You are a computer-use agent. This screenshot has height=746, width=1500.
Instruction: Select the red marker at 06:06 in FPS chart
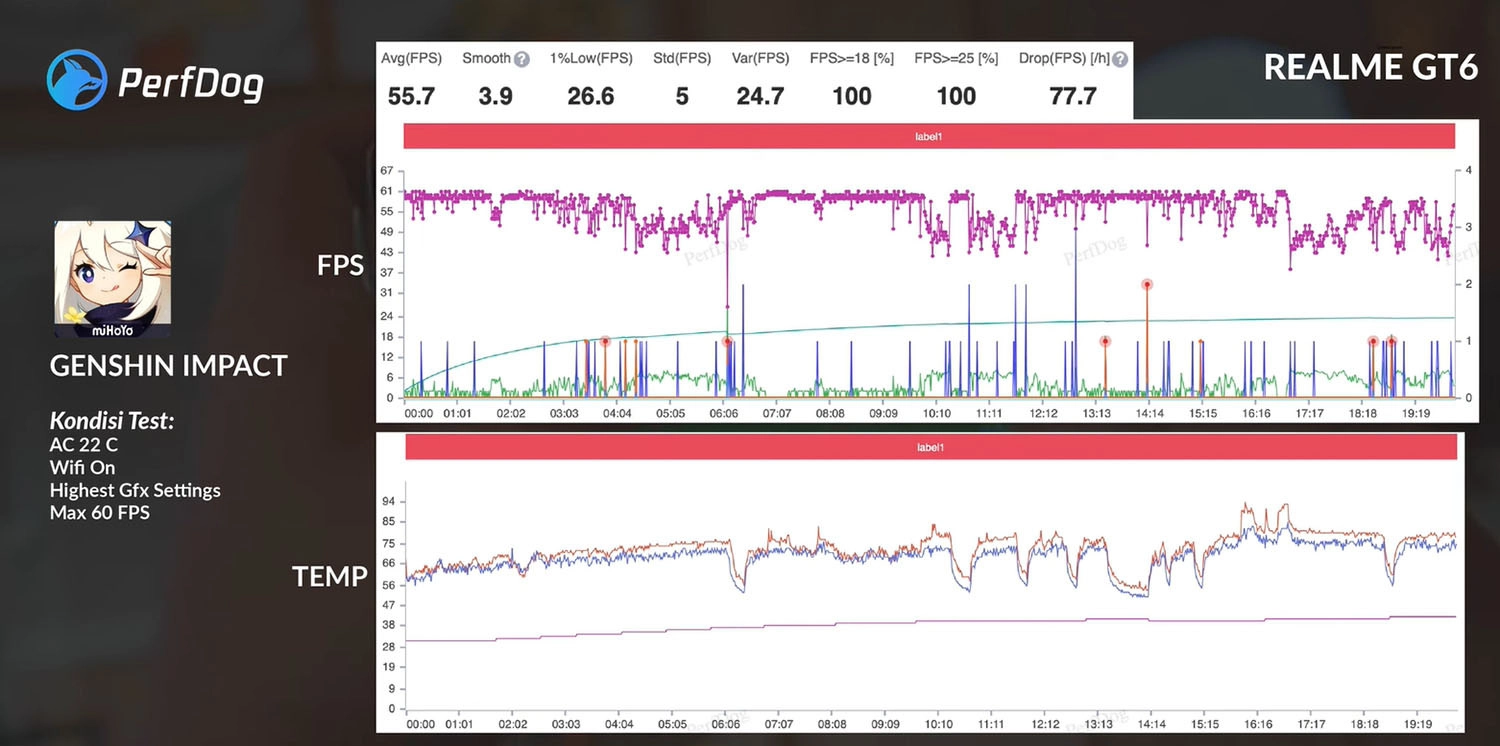[x=727, y=341]
